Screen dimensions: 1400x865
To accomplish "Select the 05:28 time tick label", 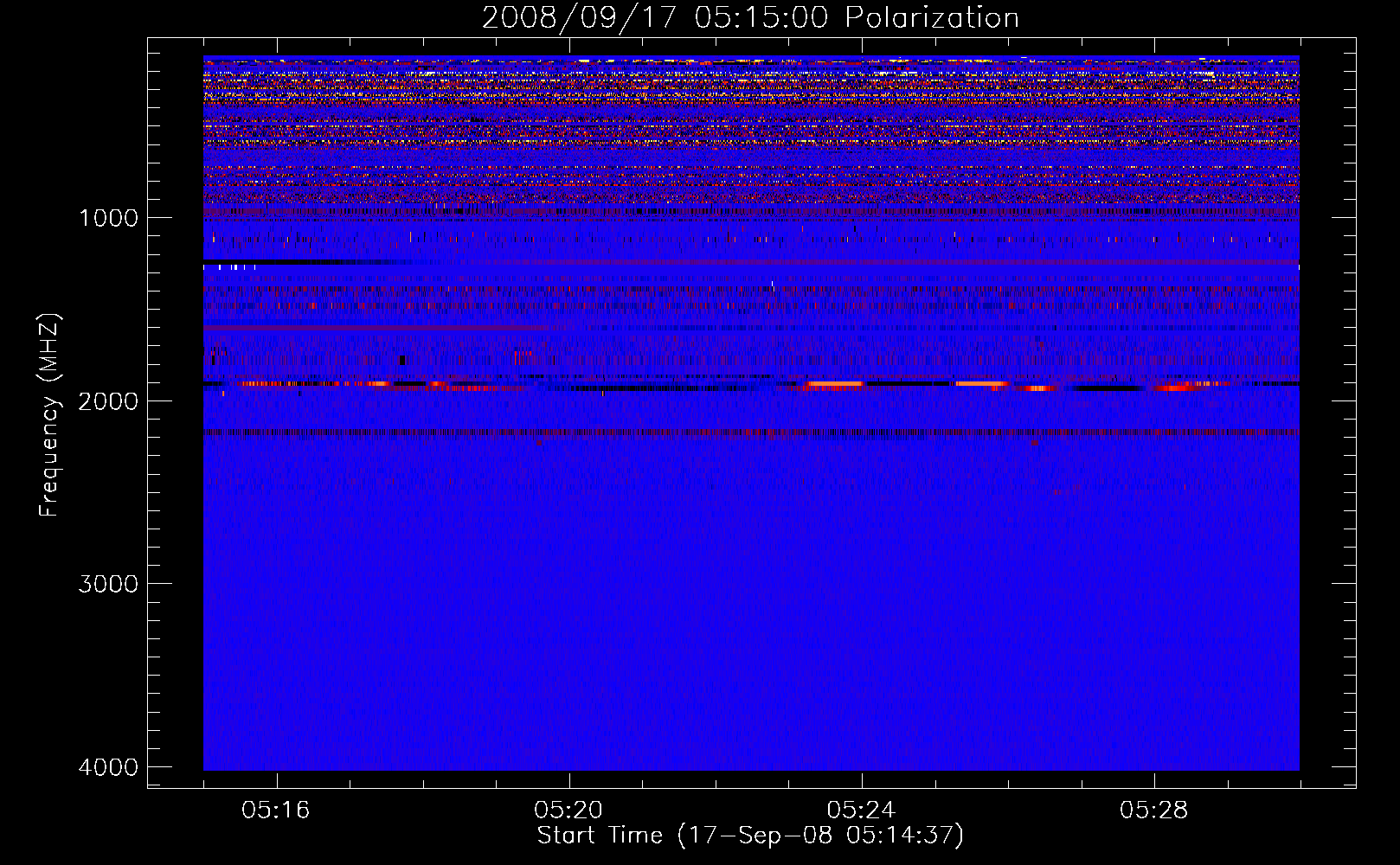I will [x=1153, y=811].
